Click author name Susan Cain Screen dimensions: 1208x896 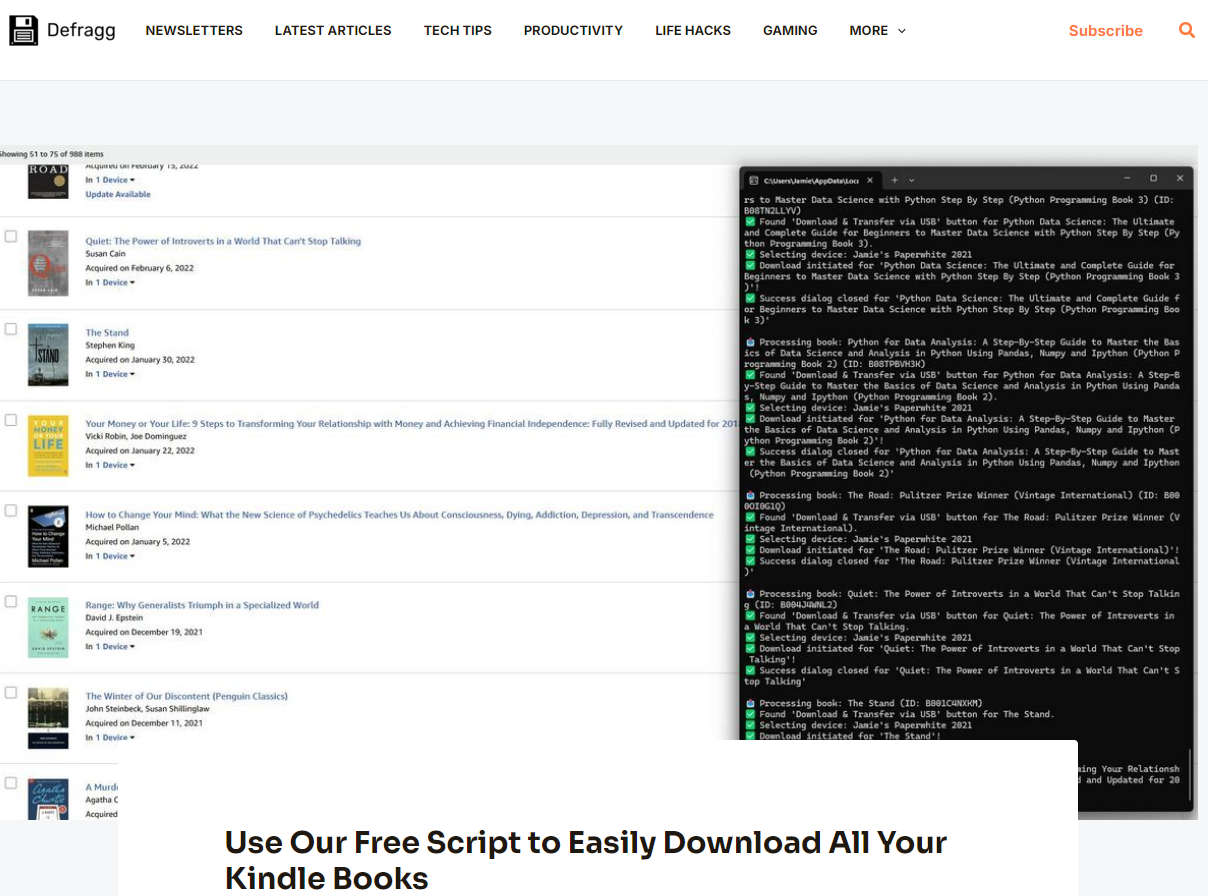point(107,254)
